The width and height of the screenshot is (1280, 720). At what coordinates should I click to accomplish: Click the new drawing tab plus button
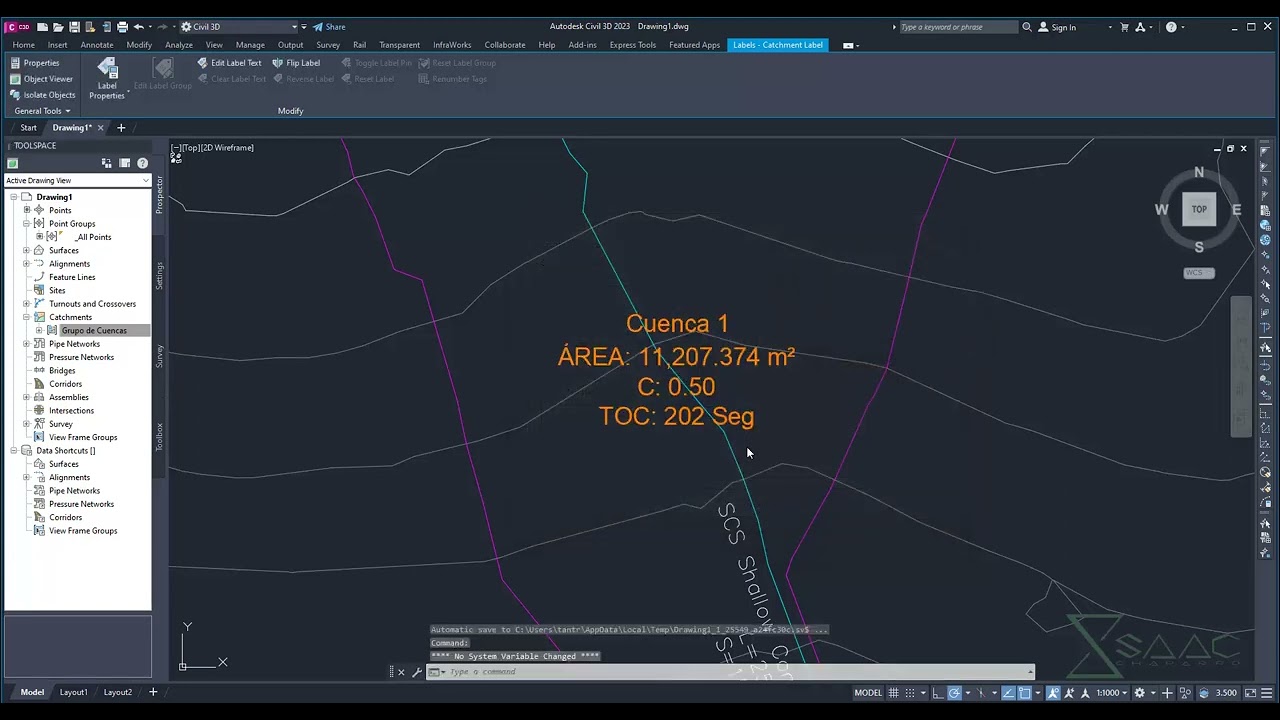point(121,128)
